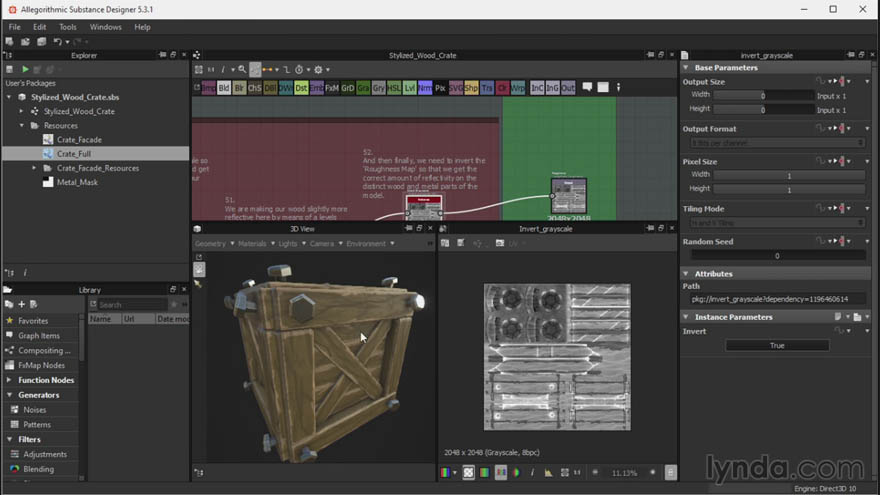Add a frame to the graph

click(603, 87)
